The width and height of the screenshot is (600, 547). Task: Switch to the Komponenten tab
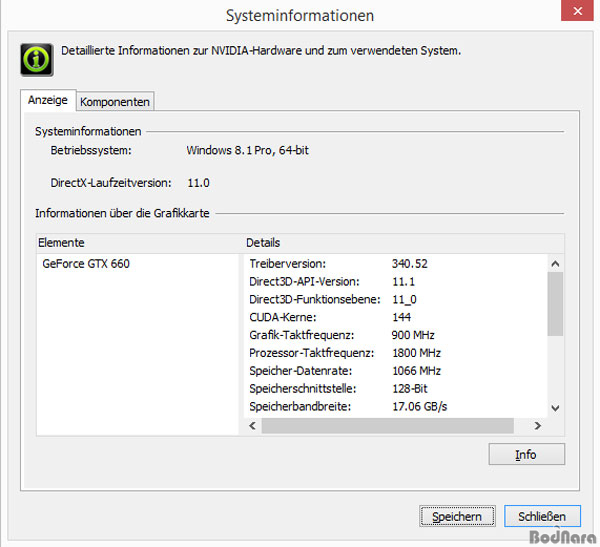[x=115, y=102]
